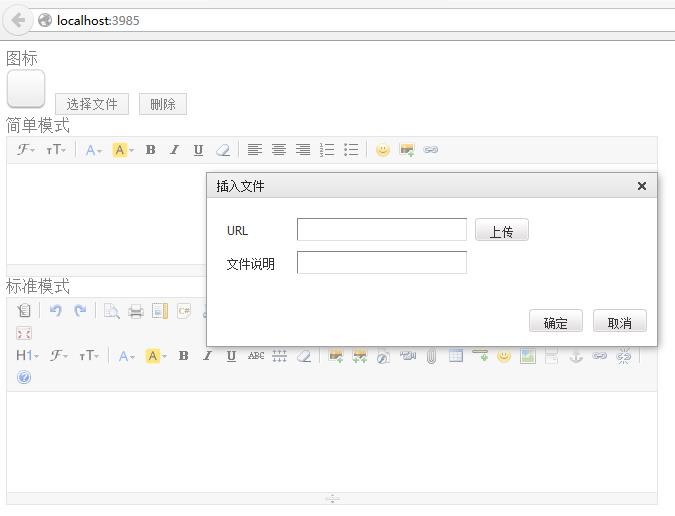Click paperclip insert file icon
This screenshot has width=675, height=516.
[431, 356]
